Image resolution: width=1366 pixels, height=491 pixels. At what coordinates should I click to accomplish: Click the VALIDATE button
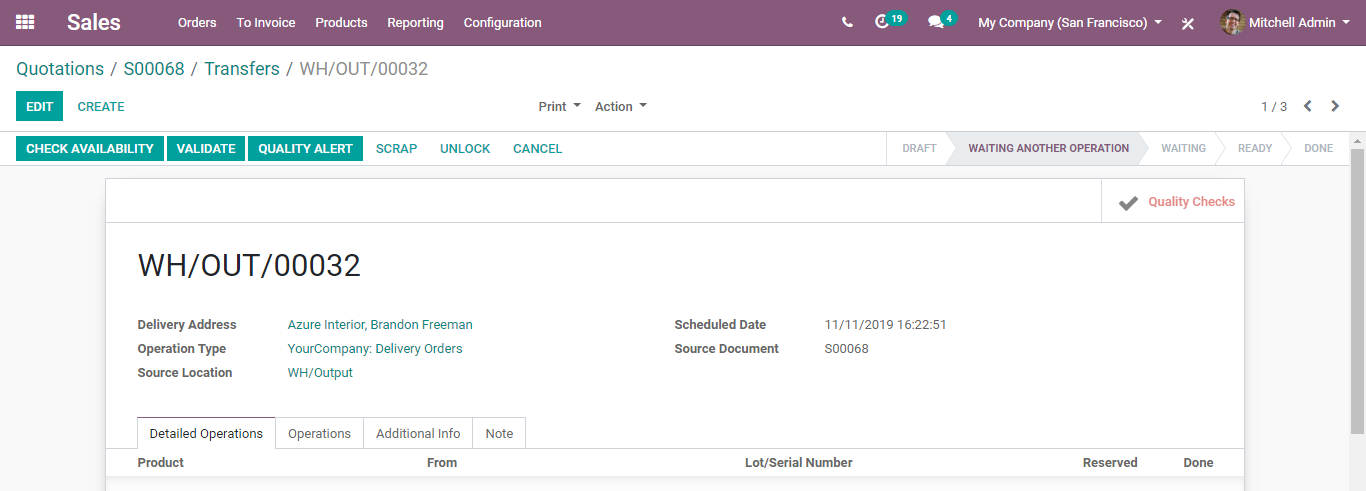click(x=206, y=149)
